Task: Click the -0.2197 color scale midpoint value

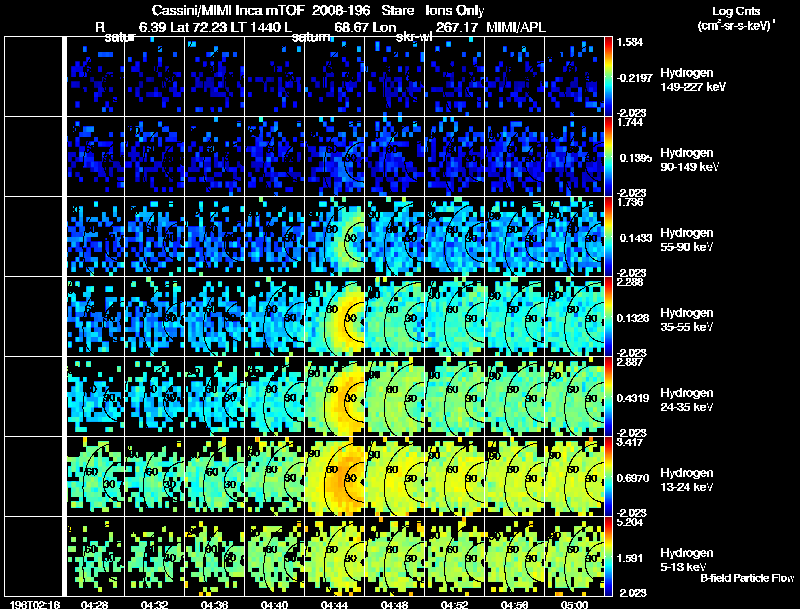Action: [634, 78]
